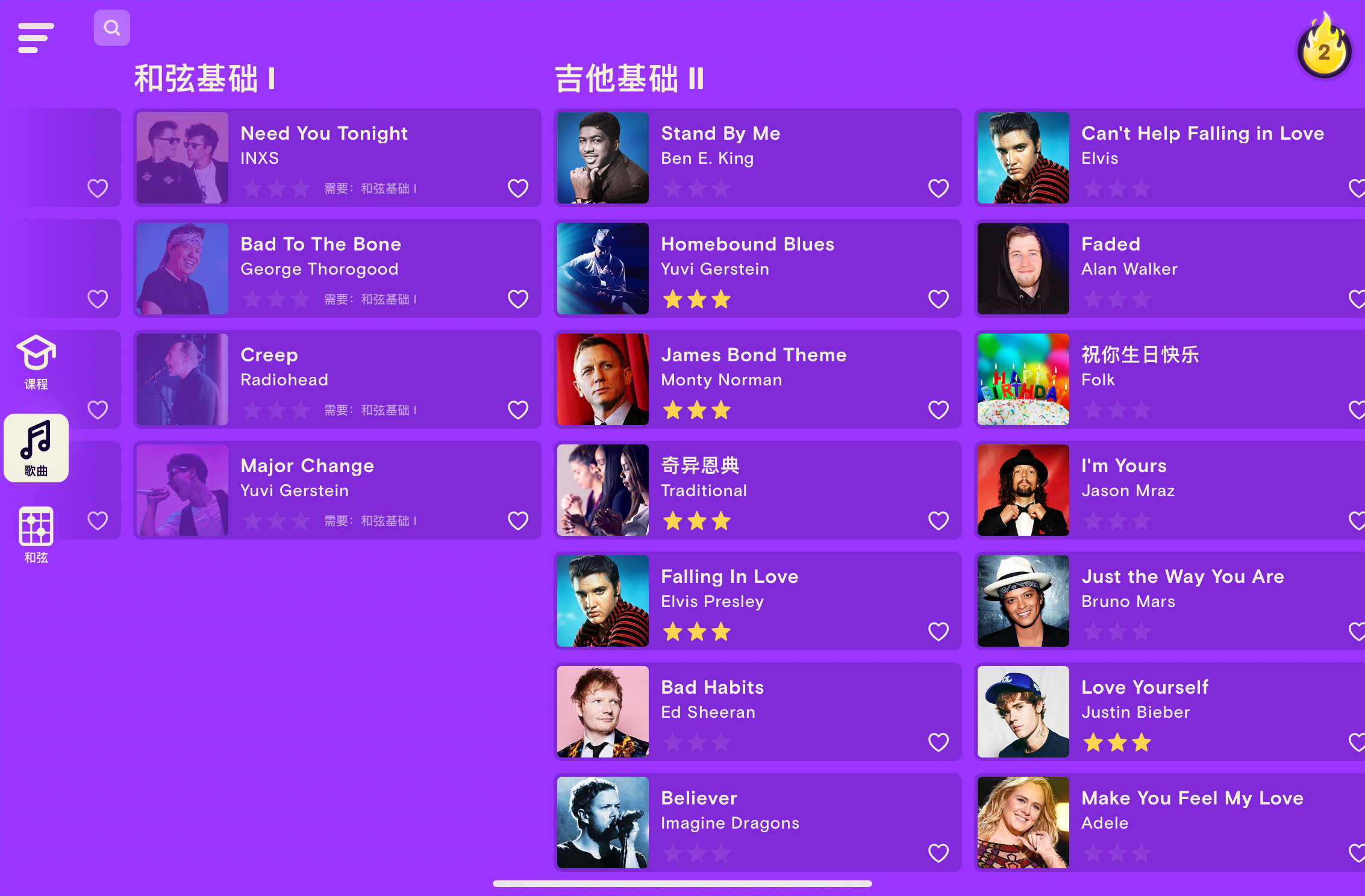The image size is (1365, 896).
Task: Open the flame streak badge
Action: coord(1324,47)
